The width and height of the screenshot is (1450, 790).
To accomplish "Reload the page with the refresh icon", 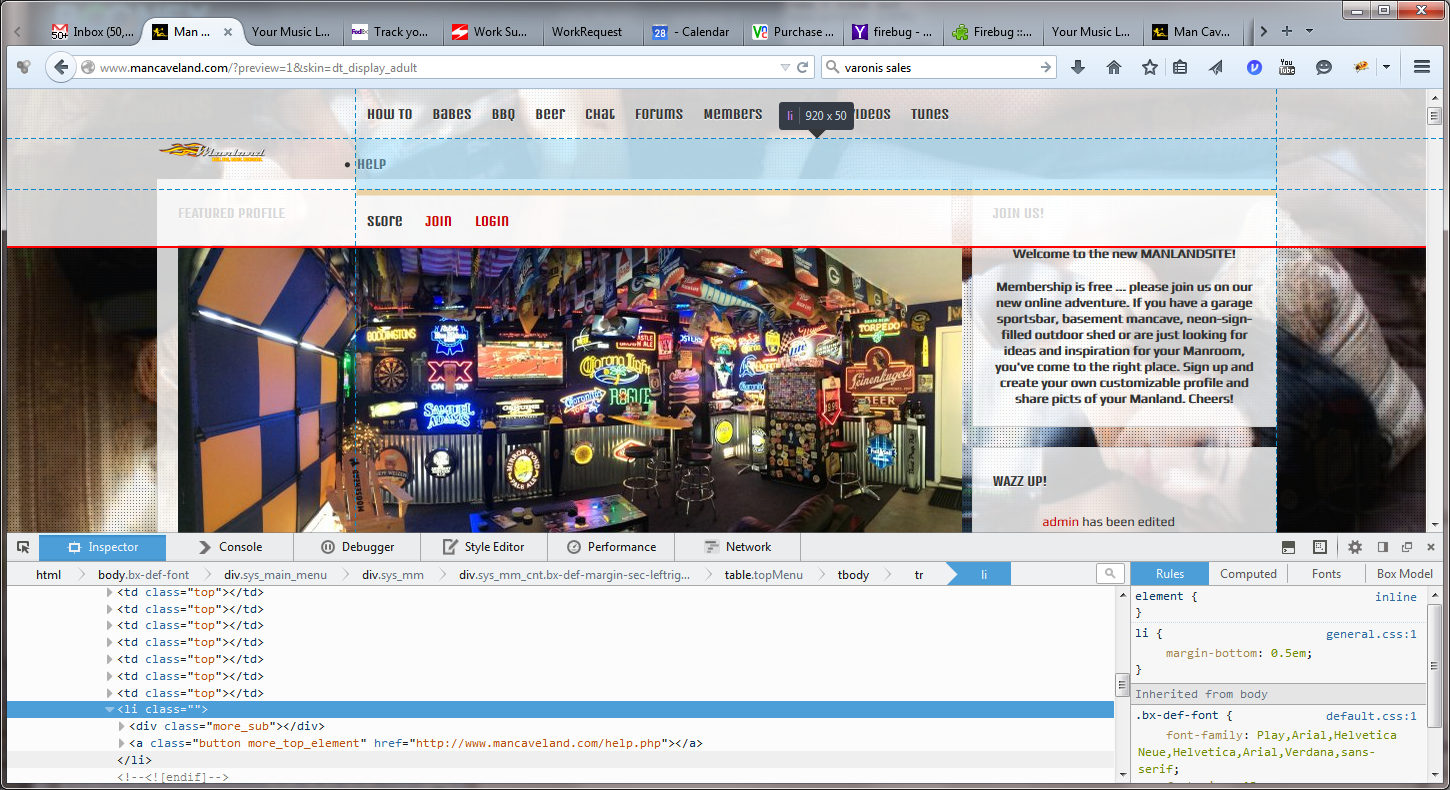I will (802, 67).
